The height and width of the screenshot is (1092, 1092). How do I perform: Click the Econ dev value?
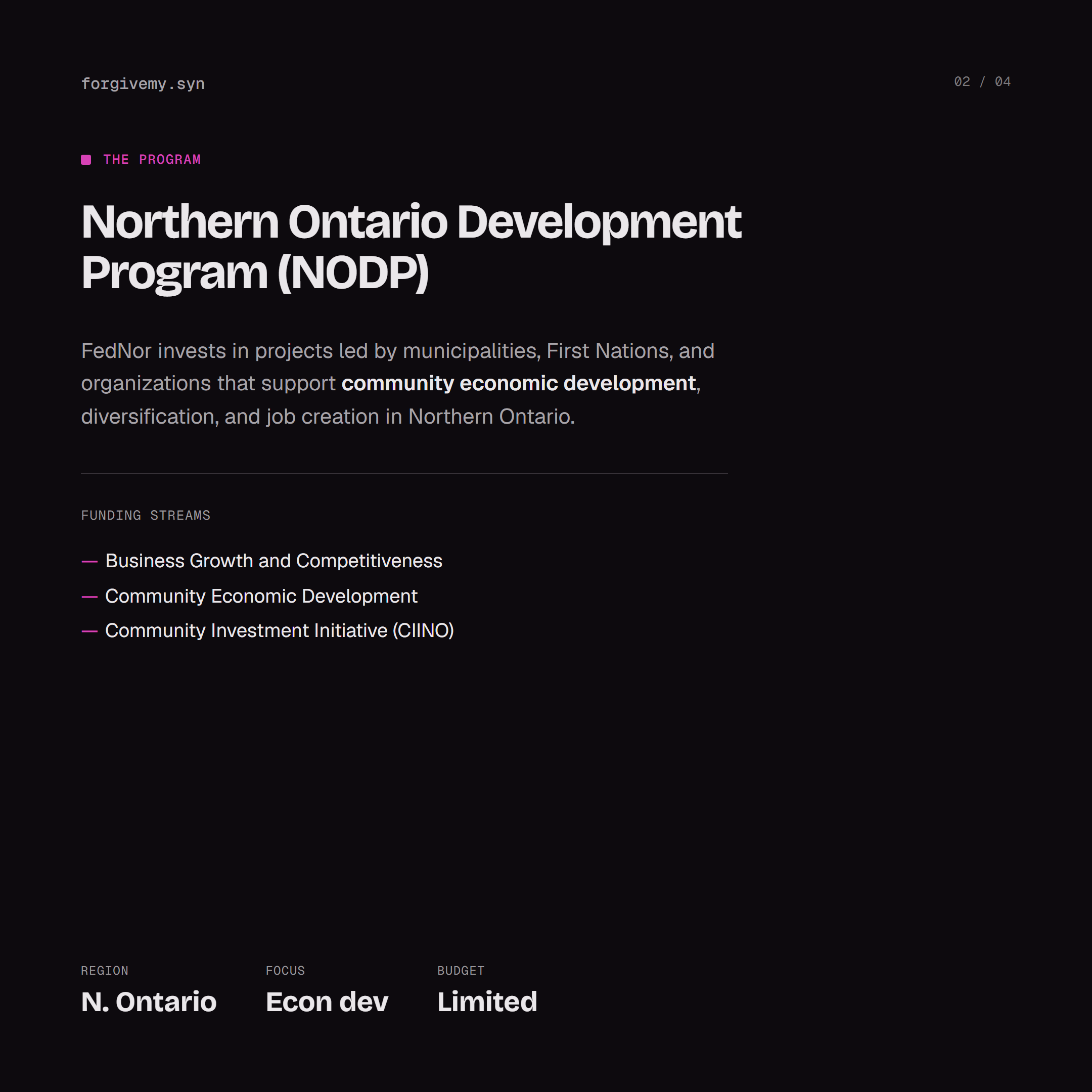tap(327, 1002)
